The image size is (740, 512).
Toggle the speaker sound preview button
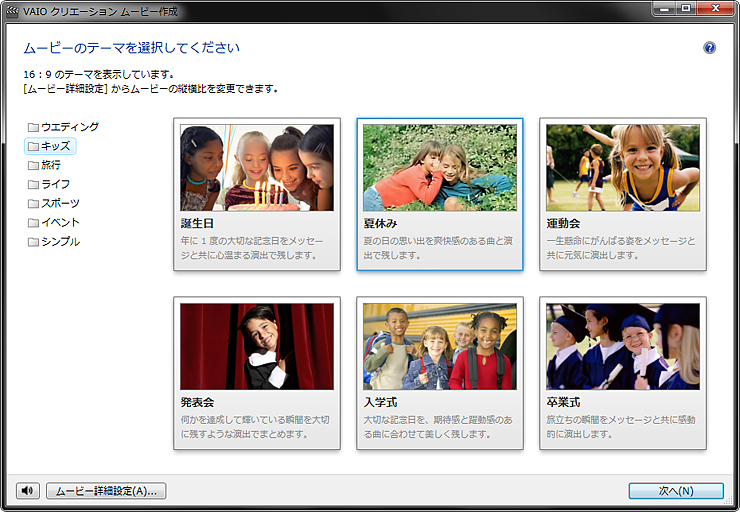tap(27, 491)
